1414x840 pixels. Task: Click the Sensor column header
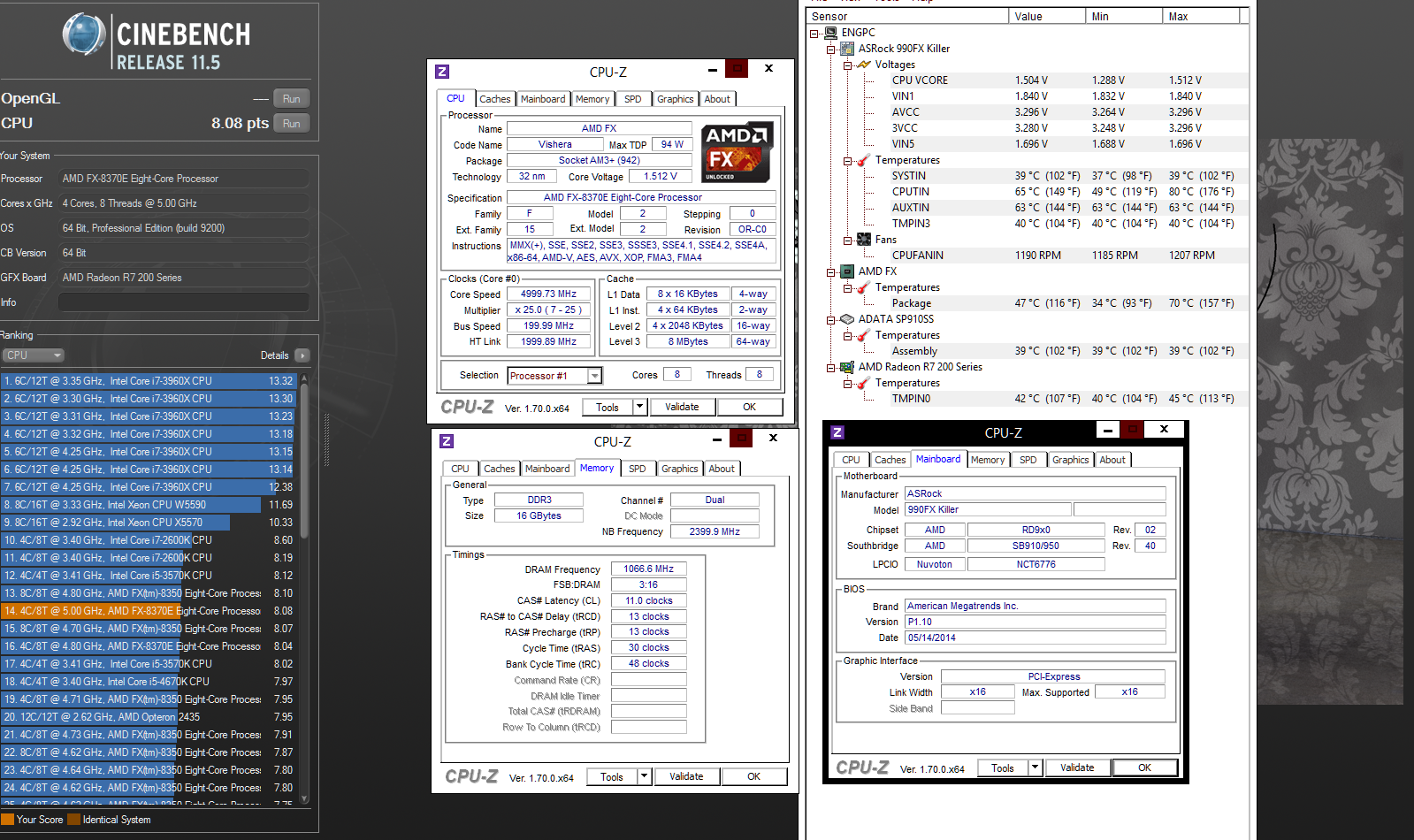click(x=907, y=16)
